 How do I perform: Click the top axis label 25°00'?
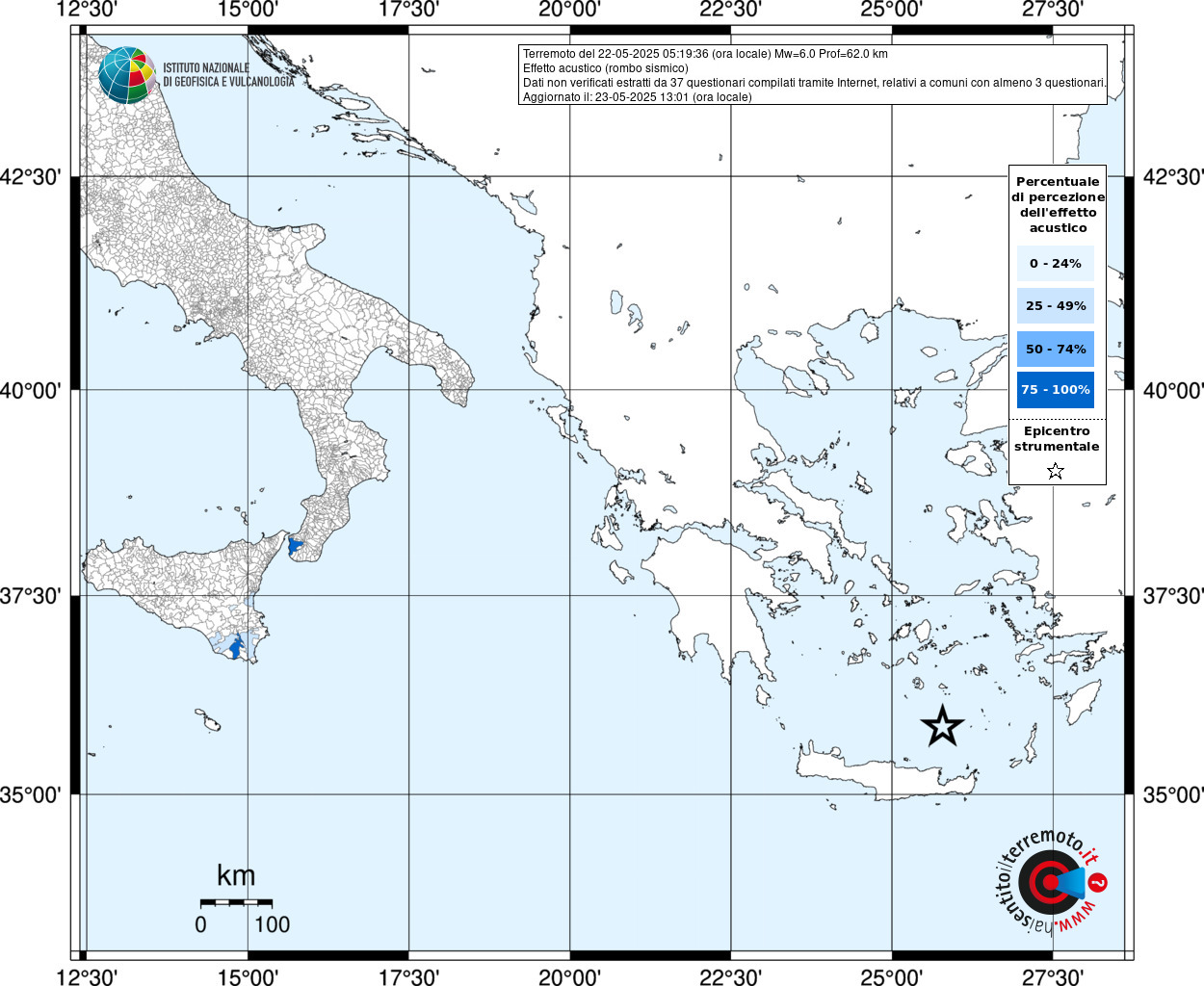point(891,10)
